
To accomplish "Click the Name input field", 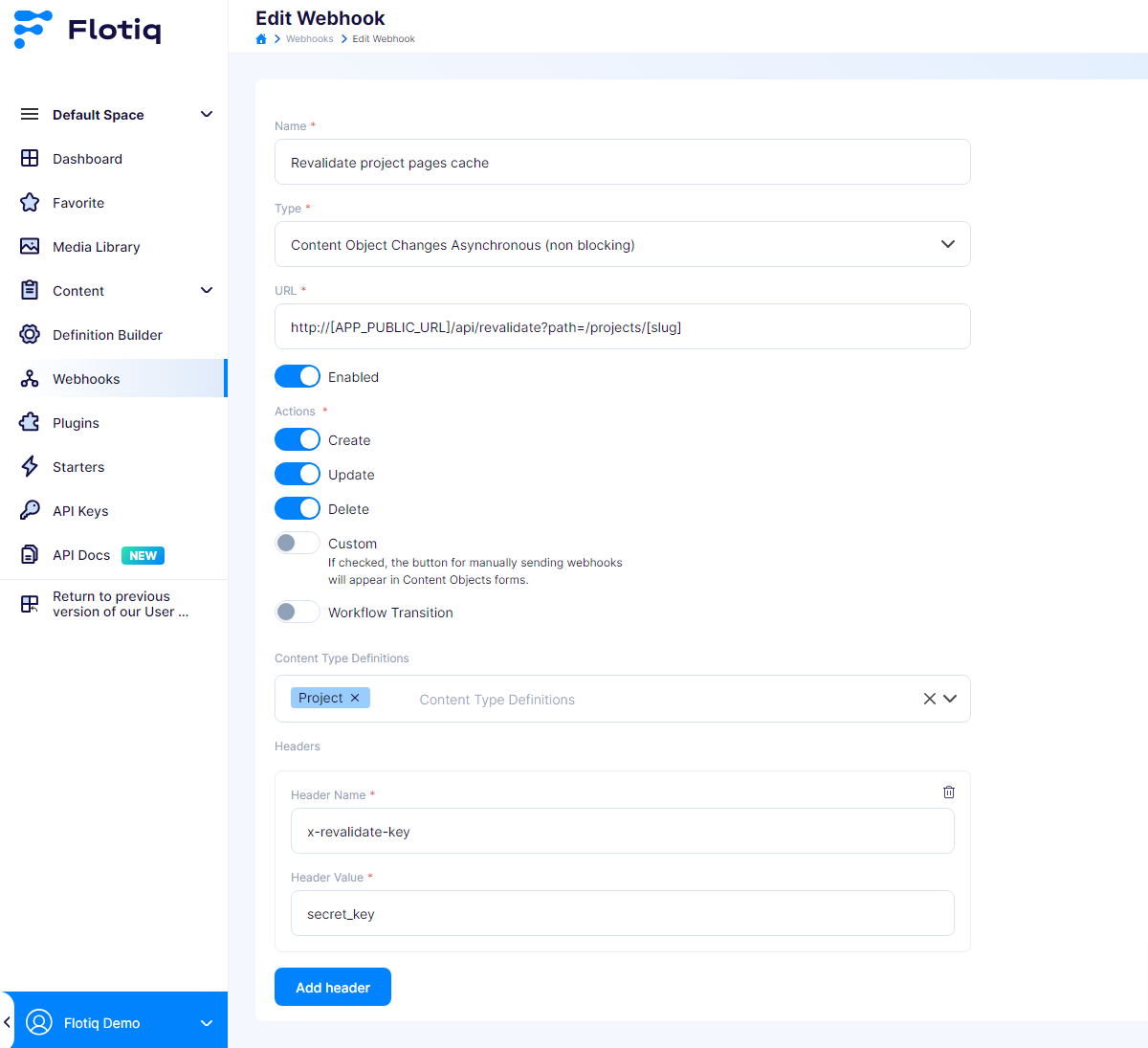I will pos(623,162).
